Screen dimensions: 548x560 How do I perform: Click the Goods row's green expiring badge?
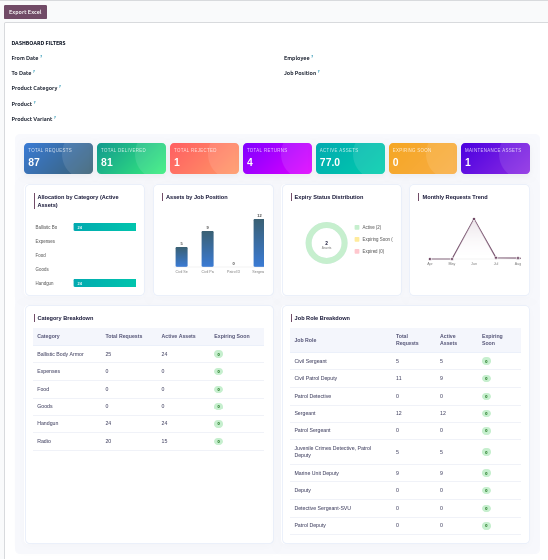[218, 406]
